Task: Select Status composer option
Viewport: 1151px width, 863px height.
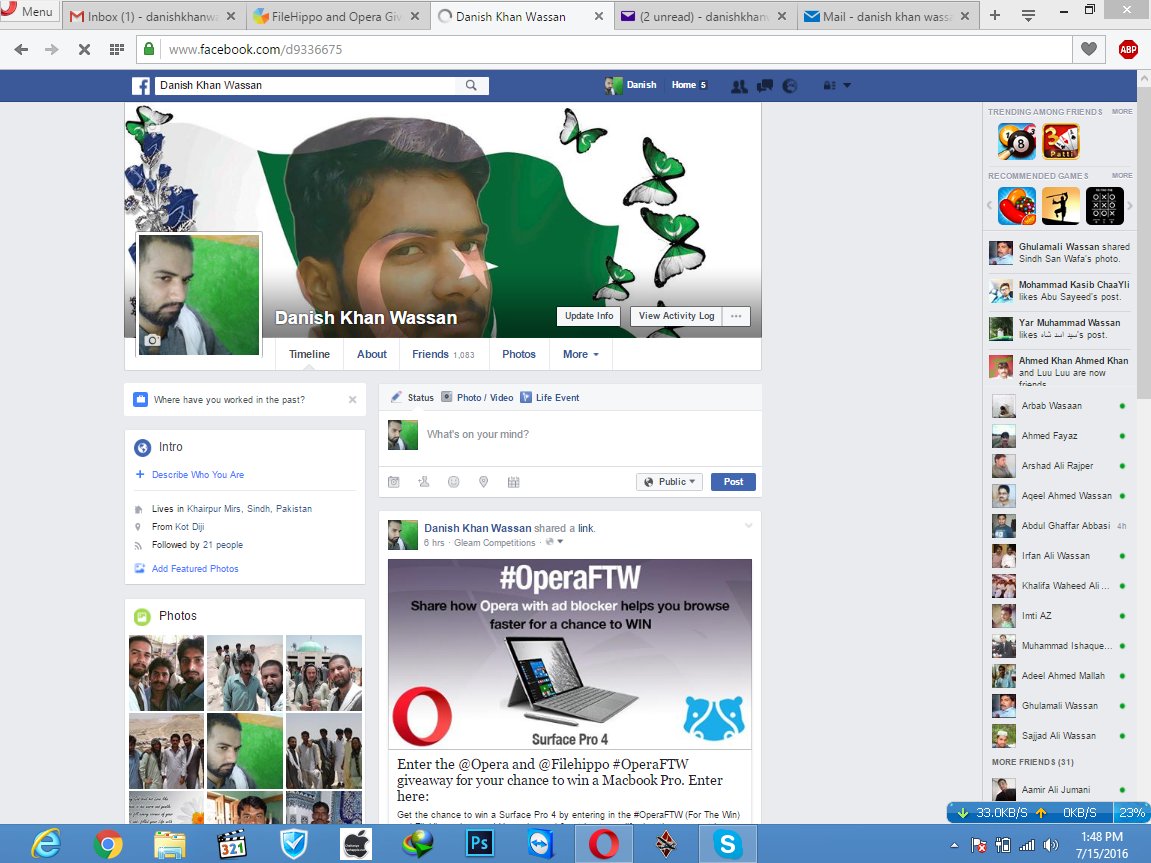Action: pos(413,398)
